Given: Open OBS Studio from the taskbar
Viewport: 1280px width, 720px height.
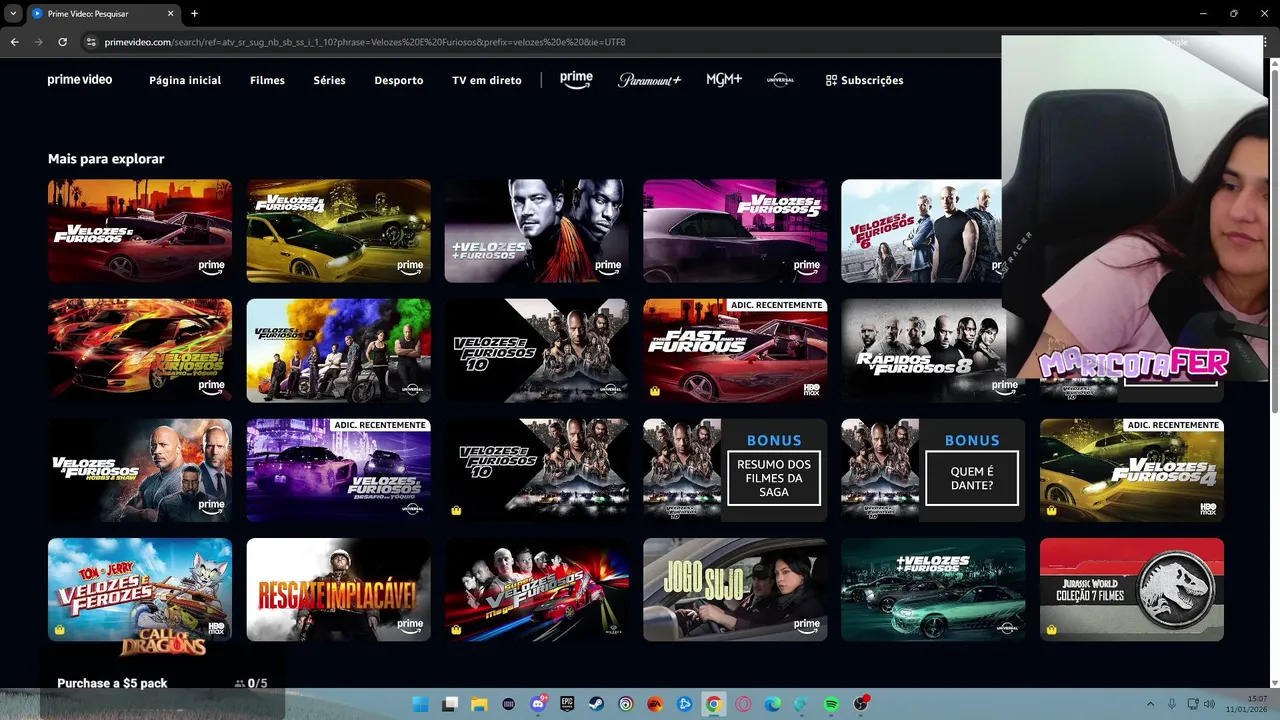Looking at the screenshot, I should [x=860, y=704].
